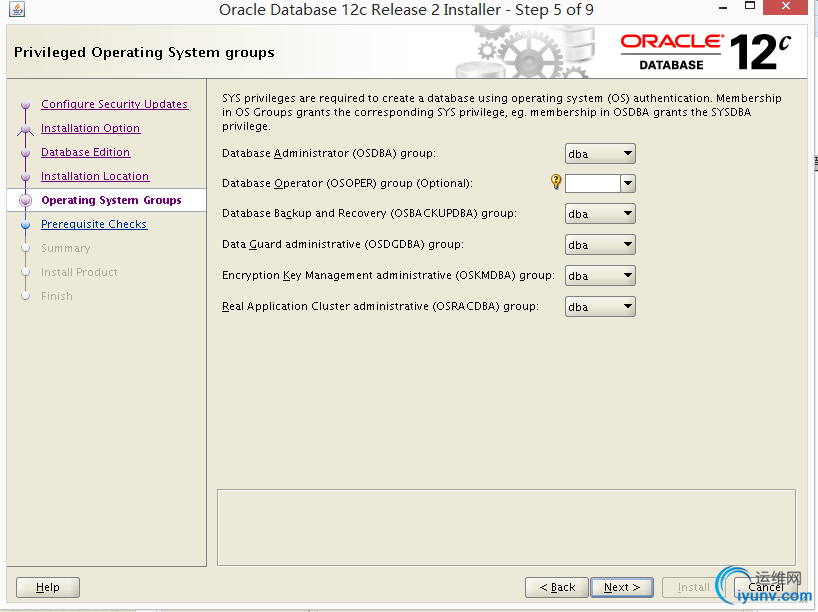Viewport: 818px width, 612px height.
Task: Click the OSOPER group text field
Action: (593, 183)
